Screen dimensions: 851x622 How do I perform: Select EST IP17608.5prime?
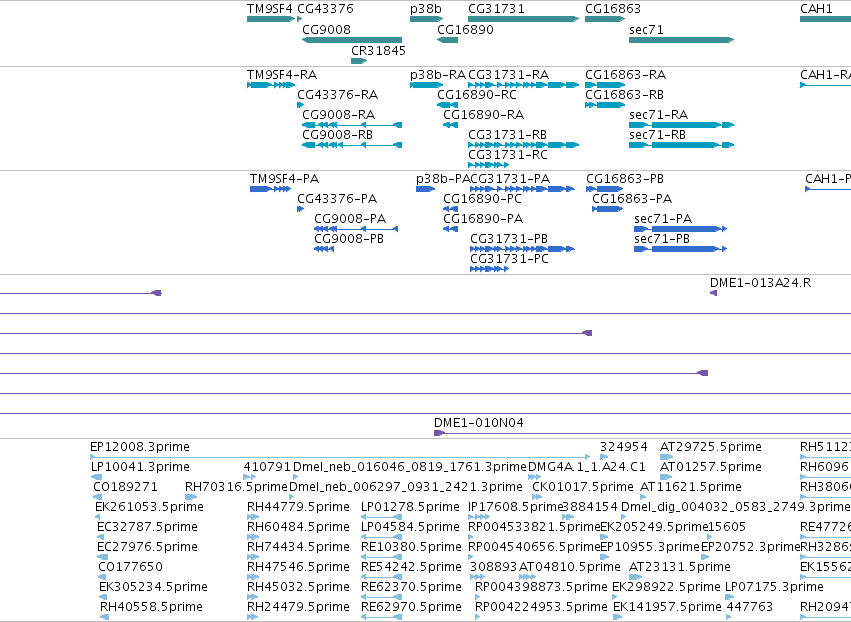[478, 517]
